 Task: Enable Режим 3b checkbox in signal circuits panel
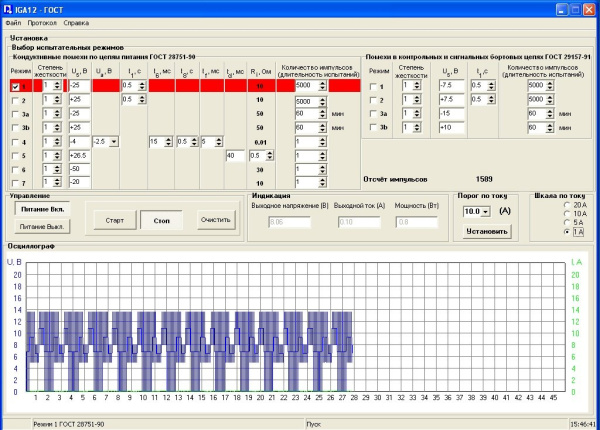[373, 128]
